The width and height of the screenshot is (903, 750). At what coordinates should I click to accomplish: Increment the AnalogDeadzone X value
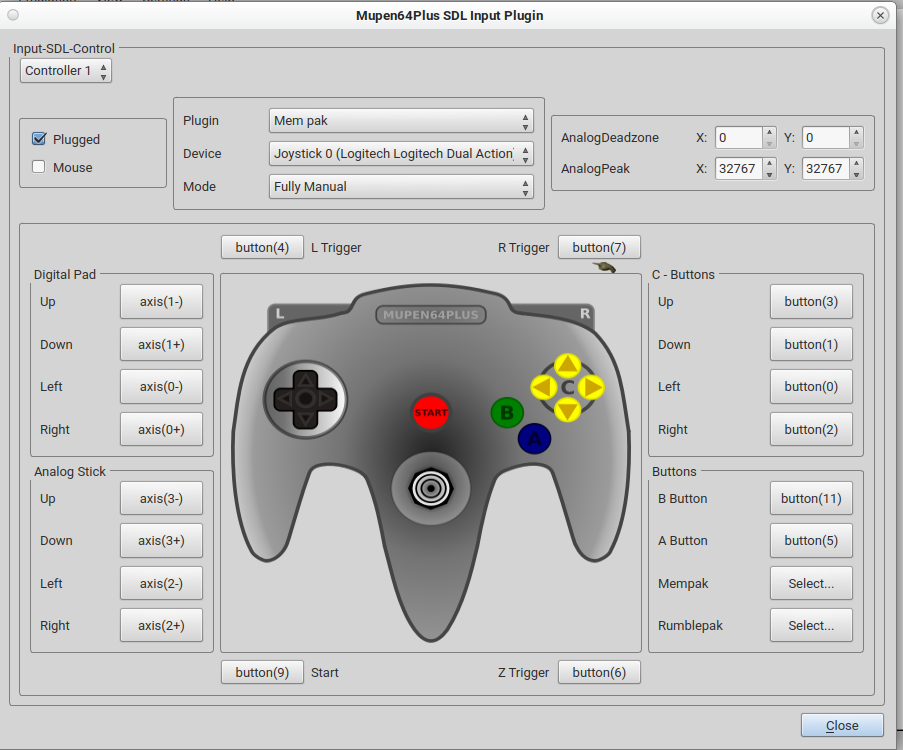pos(768,132)
